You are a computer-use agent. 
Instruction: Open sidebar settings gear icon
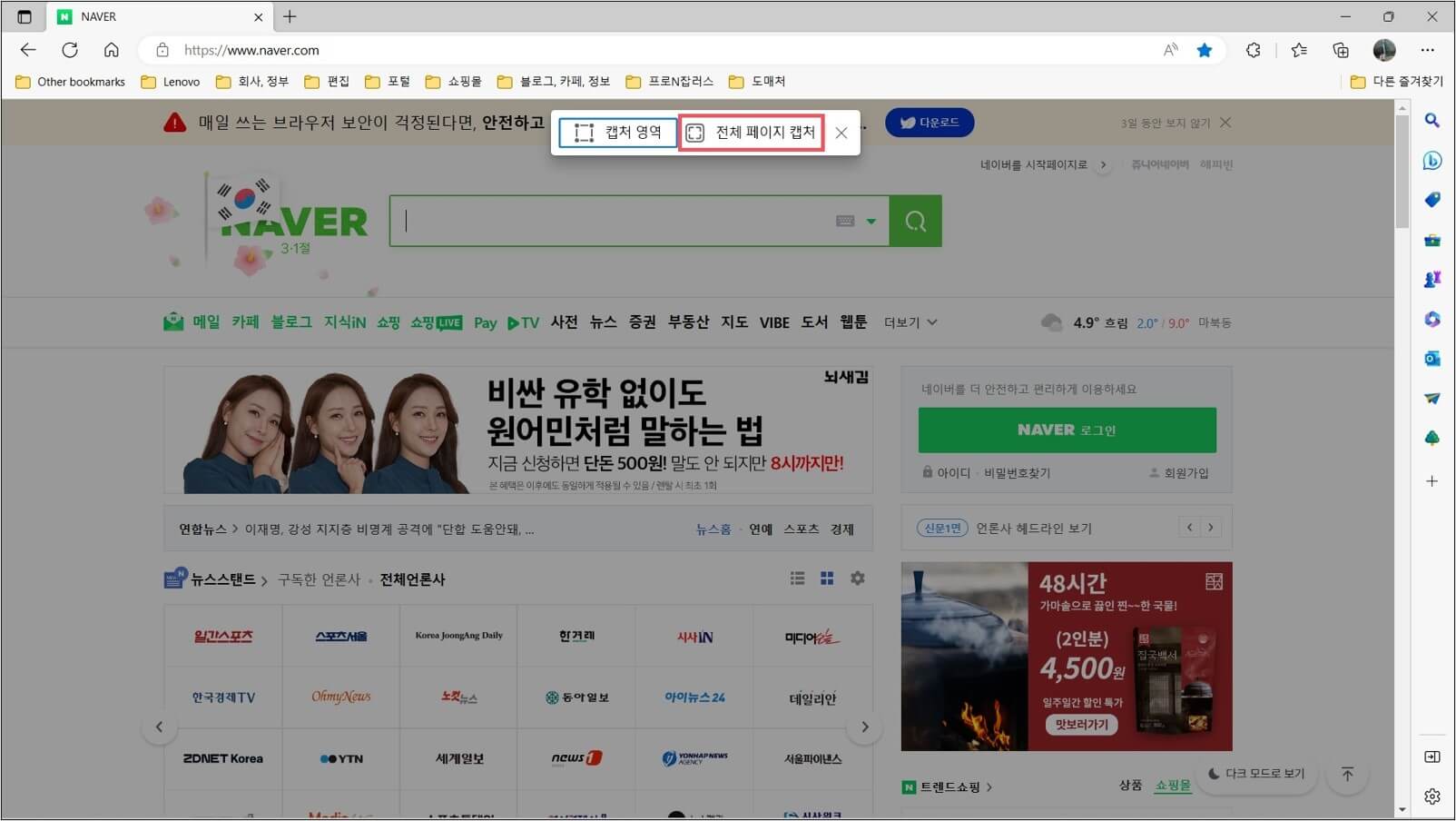[1432, 796]
